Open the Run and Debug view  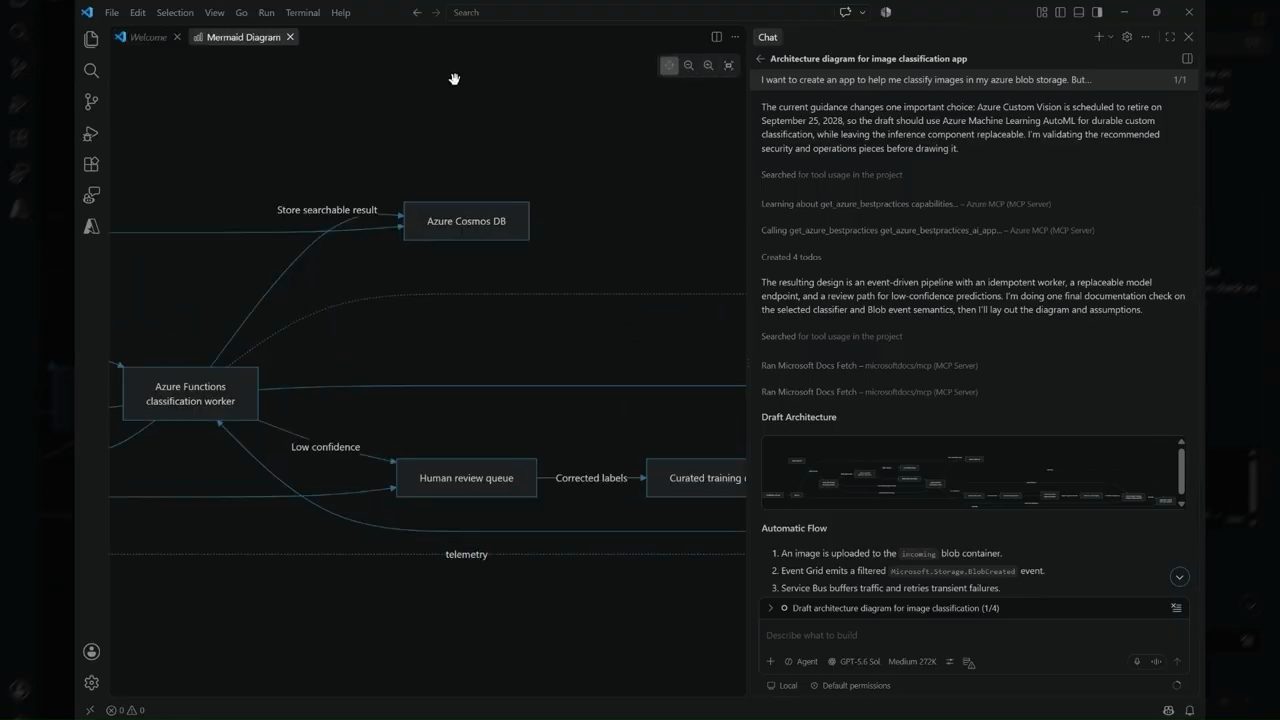click(x=91, y=133)
